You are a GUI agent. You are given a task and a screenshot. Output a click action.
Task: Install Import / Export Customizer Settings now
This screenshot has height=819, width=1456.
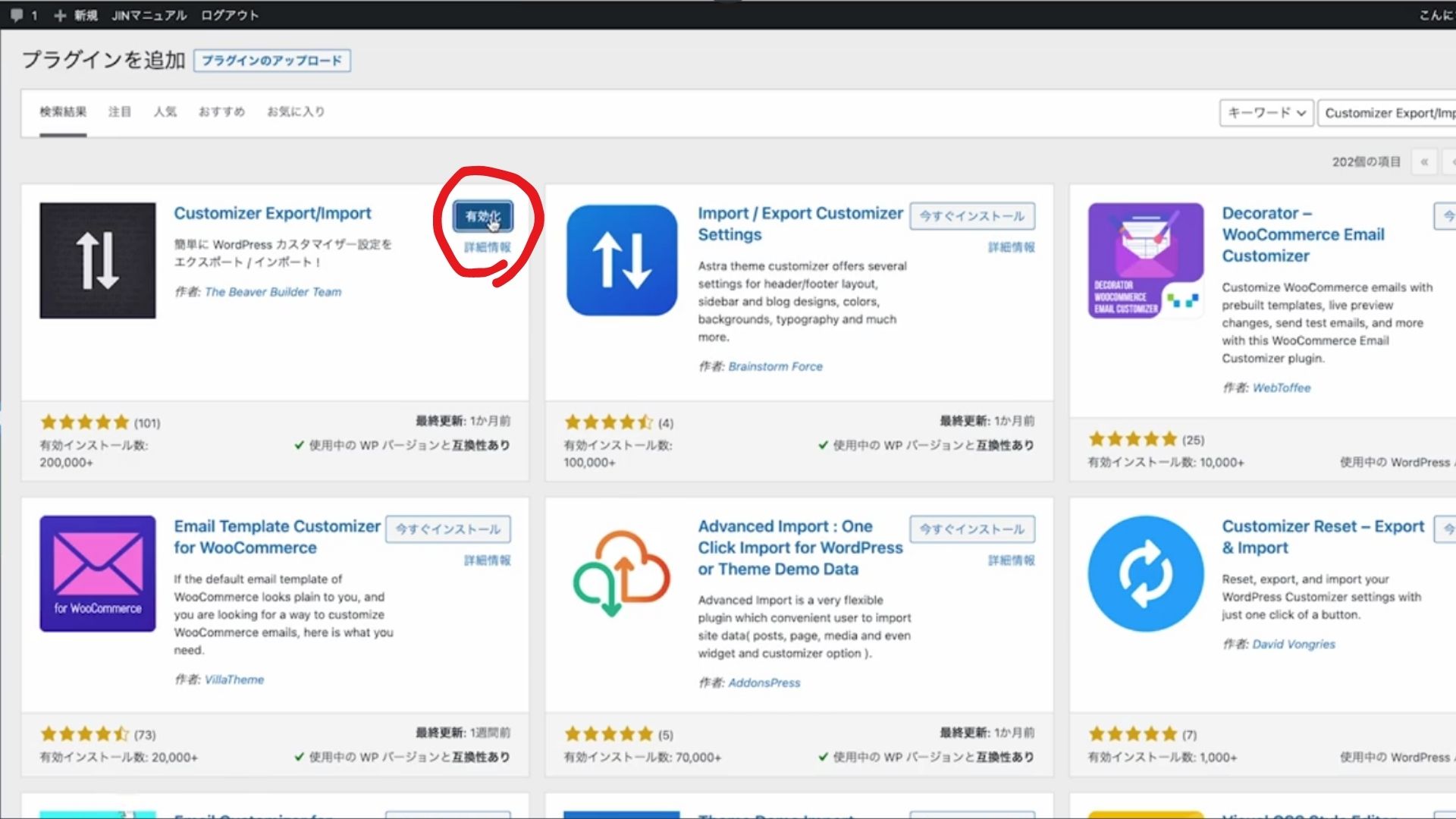click(971, 216)
